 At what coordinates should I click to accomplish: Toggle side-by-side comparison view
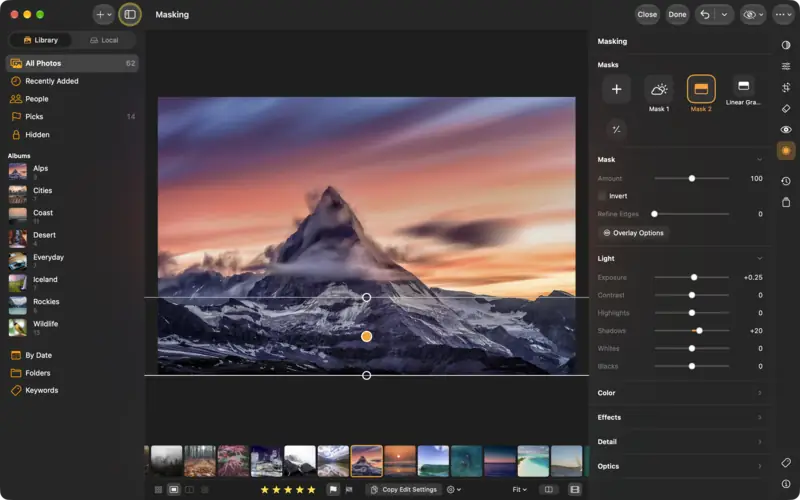[548, 490]
